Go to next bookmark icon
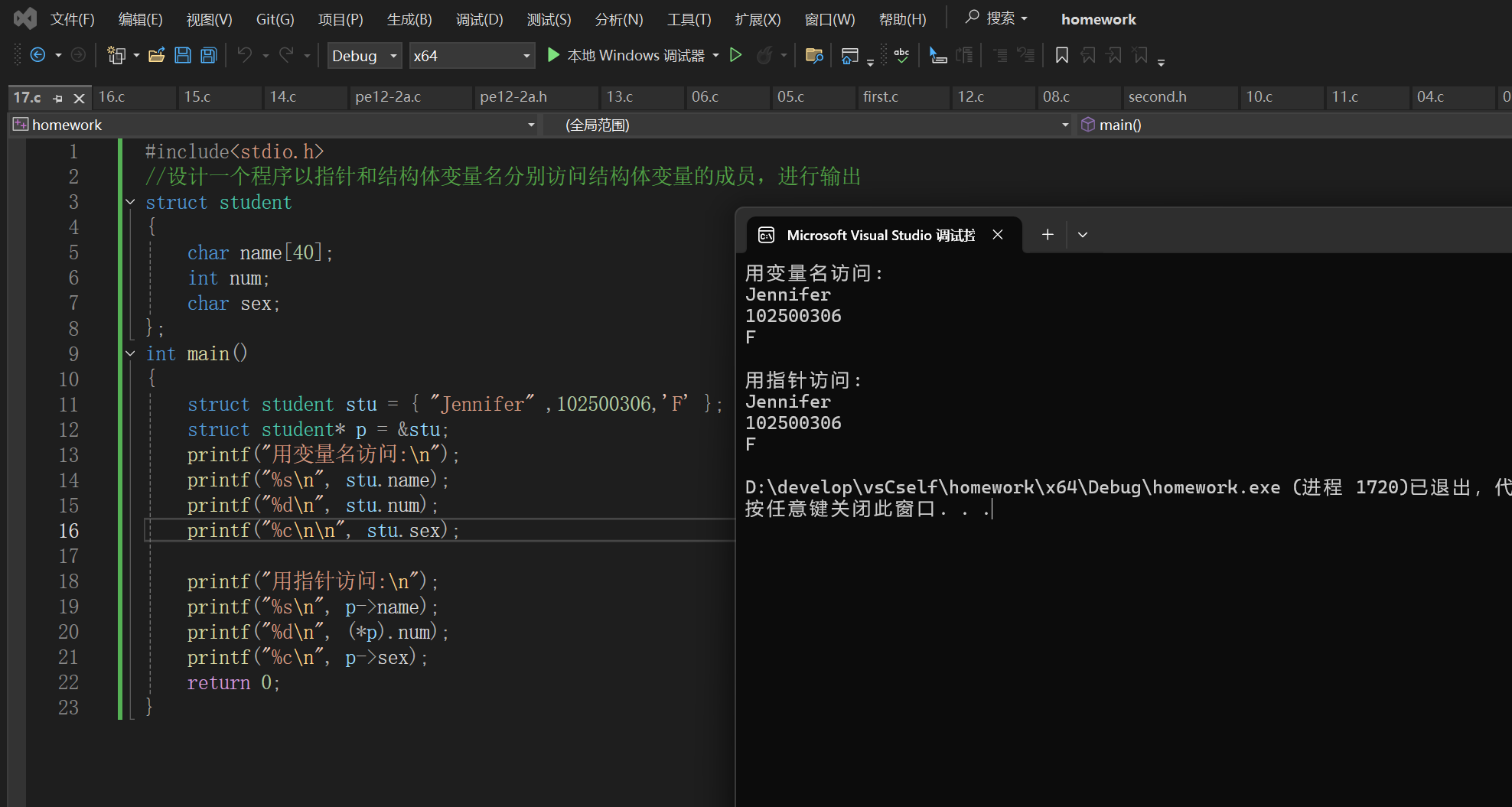 (x=1114, y=55)
